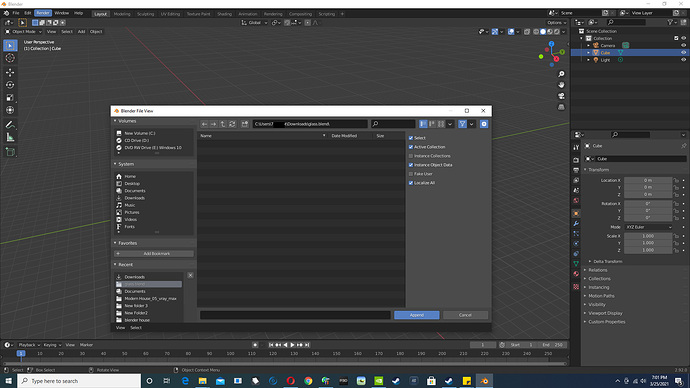
Task: Select the Move tool
Action: coord(10,73)
